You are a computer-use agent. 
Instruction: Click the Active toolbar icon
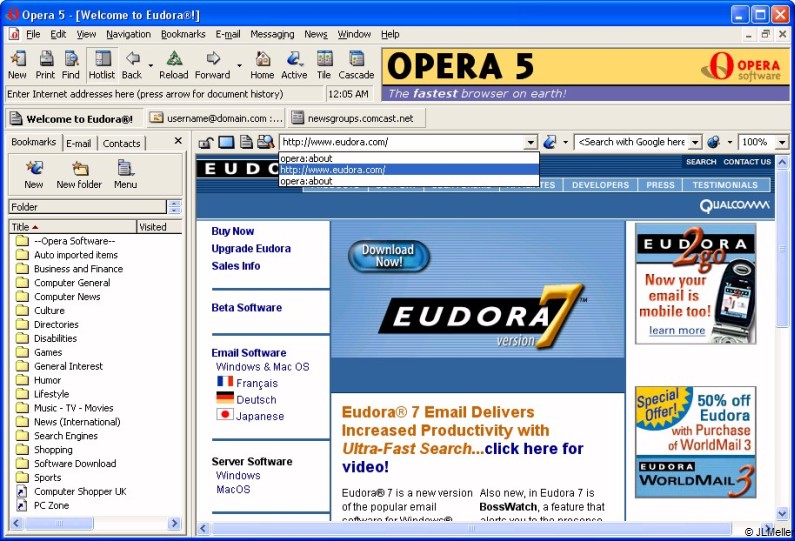pyautogui.click(x=294, y=65)
